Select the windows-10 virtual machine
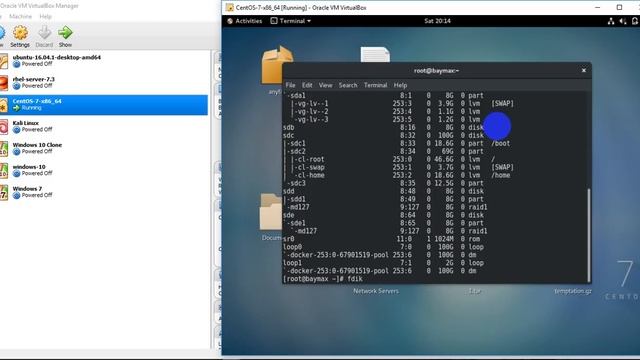 tap(104, 170)
